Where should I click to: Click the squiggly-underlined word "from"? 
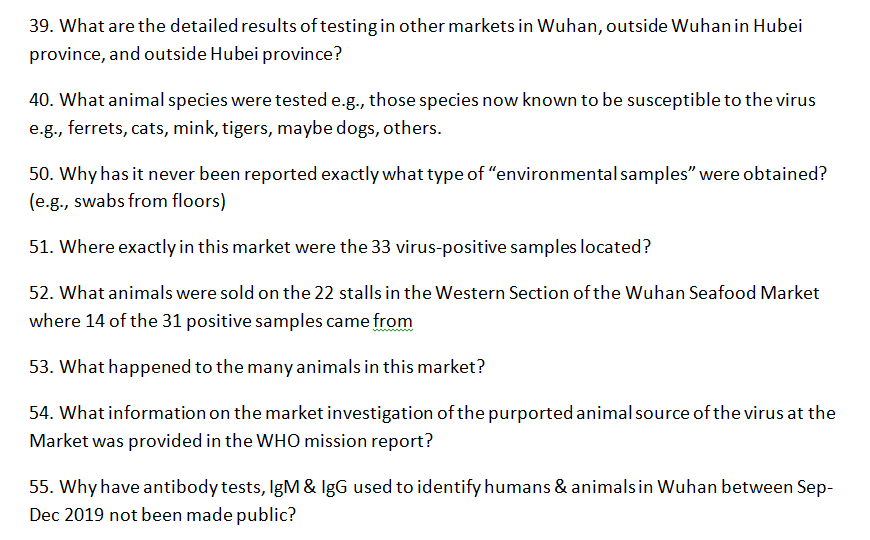(x=393, y=321)
